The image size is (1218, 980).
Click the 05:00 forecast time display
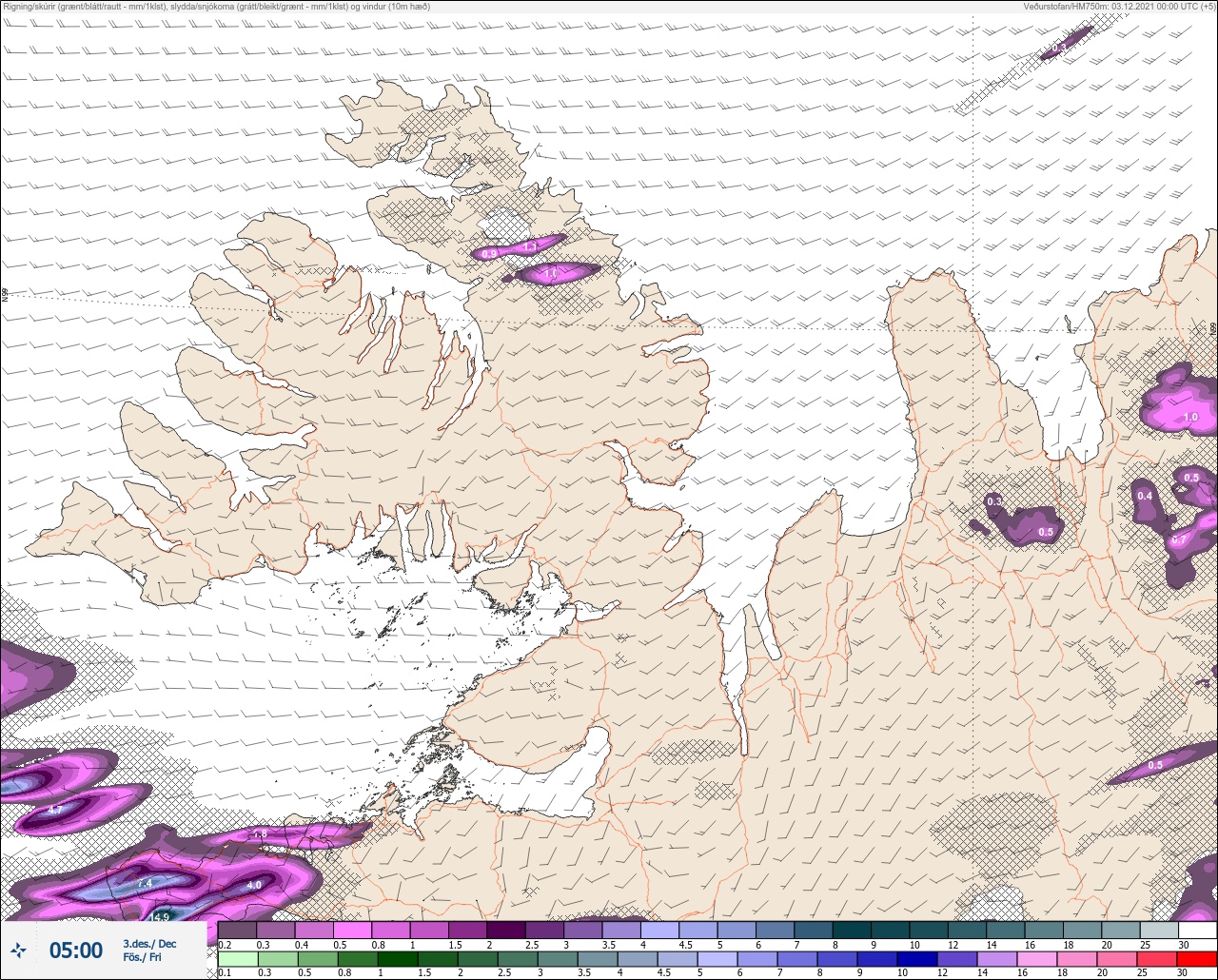[x=76, y=950]
